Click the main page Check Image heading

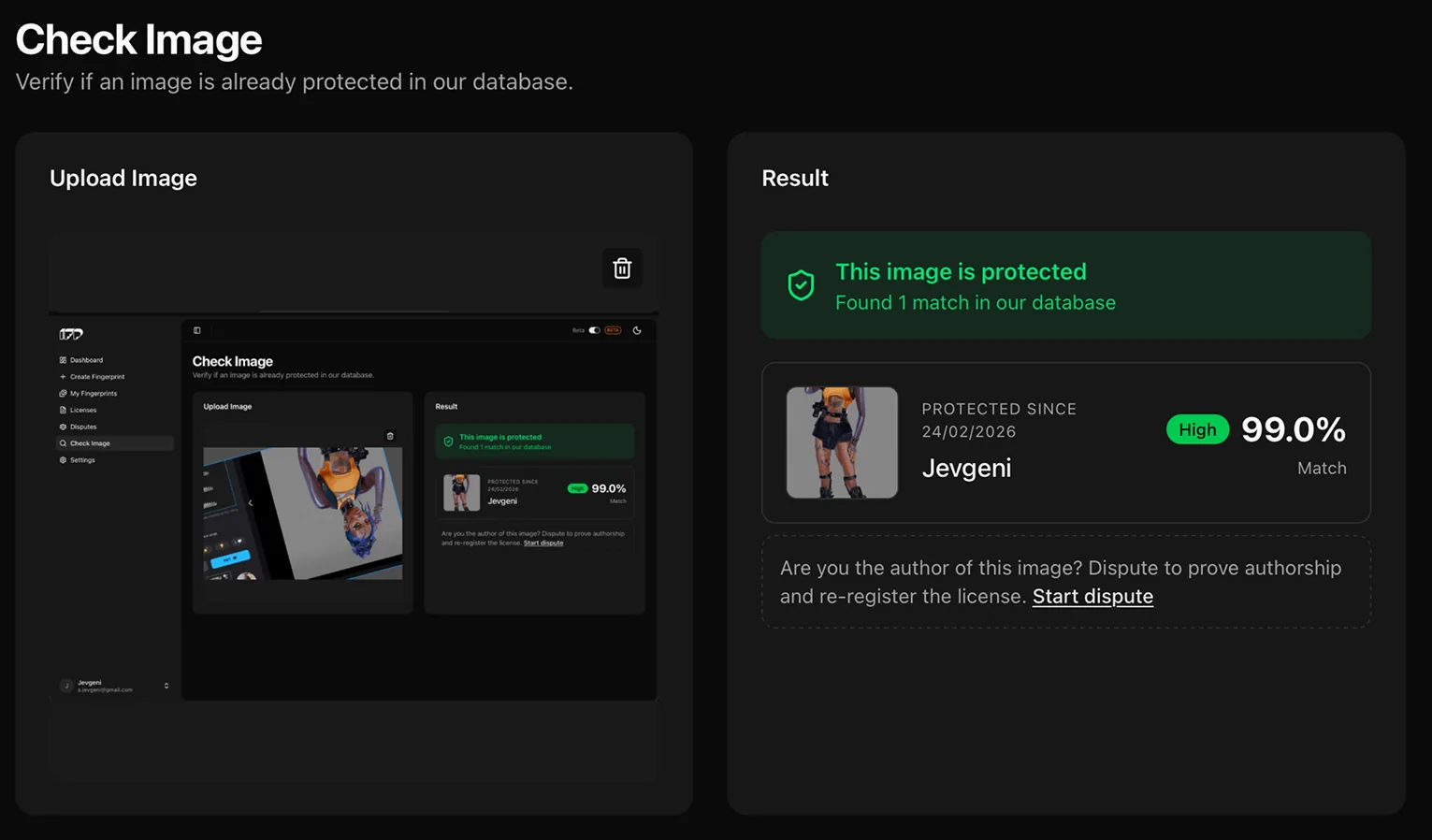coord(138,39)
